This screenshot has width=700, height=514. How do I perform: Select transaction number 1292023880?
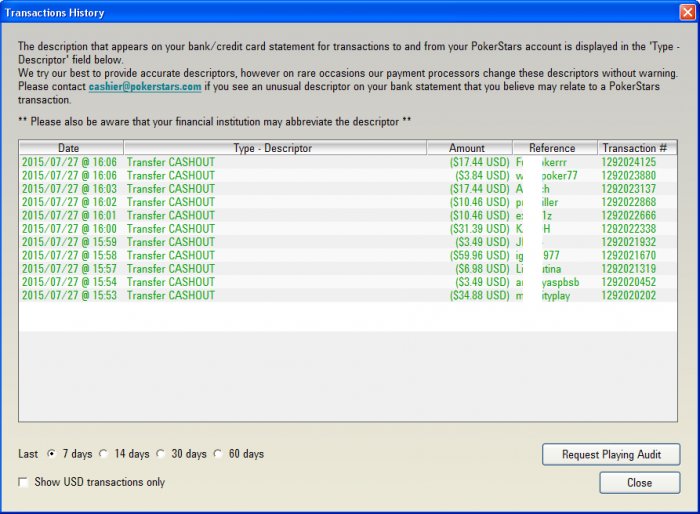pyautogui.click(x=629, y=176)
